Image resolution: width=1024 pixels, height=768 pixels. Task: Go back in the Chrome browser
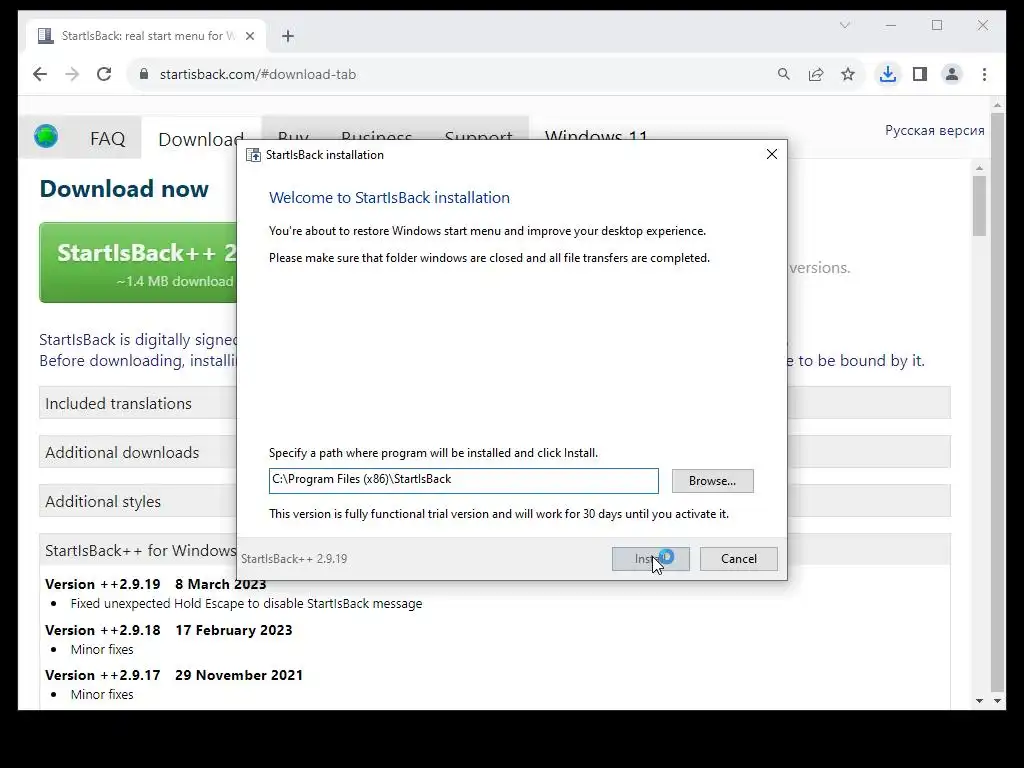40,74
